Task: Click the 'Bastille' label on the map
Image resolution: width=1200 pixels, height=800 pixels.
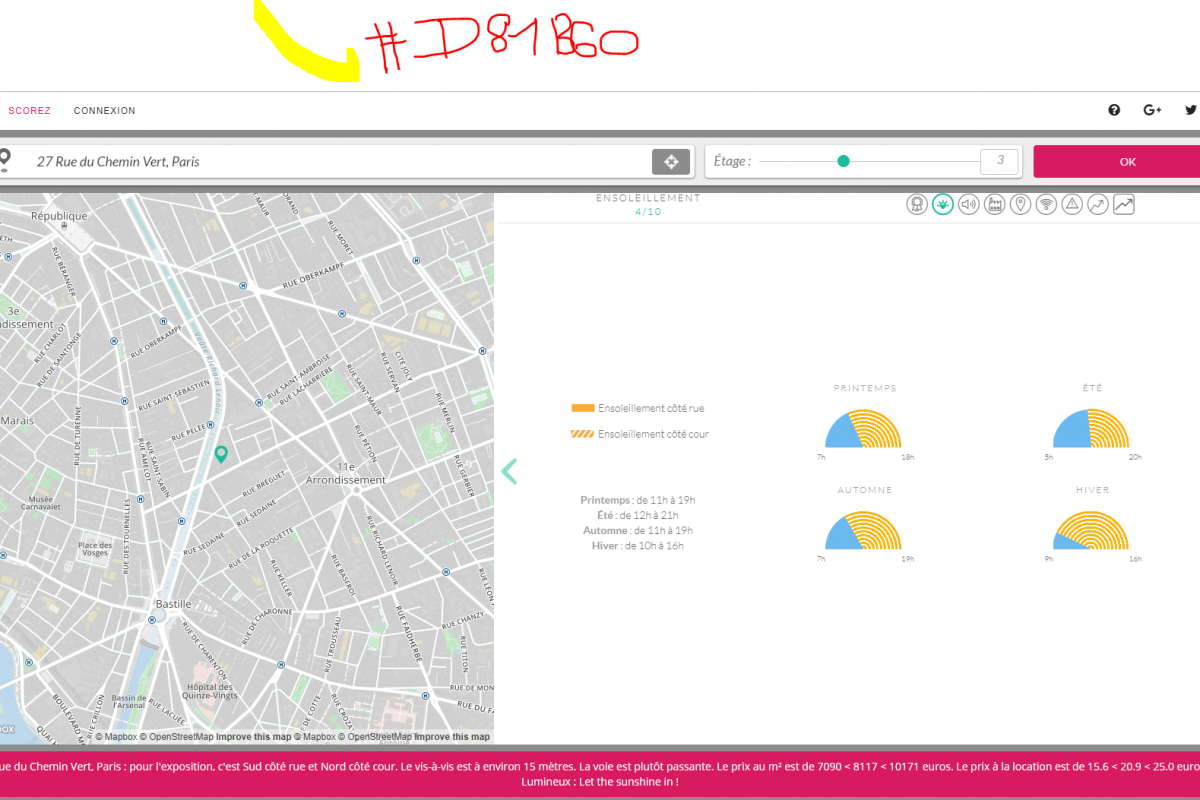Action: pos(173,605)
